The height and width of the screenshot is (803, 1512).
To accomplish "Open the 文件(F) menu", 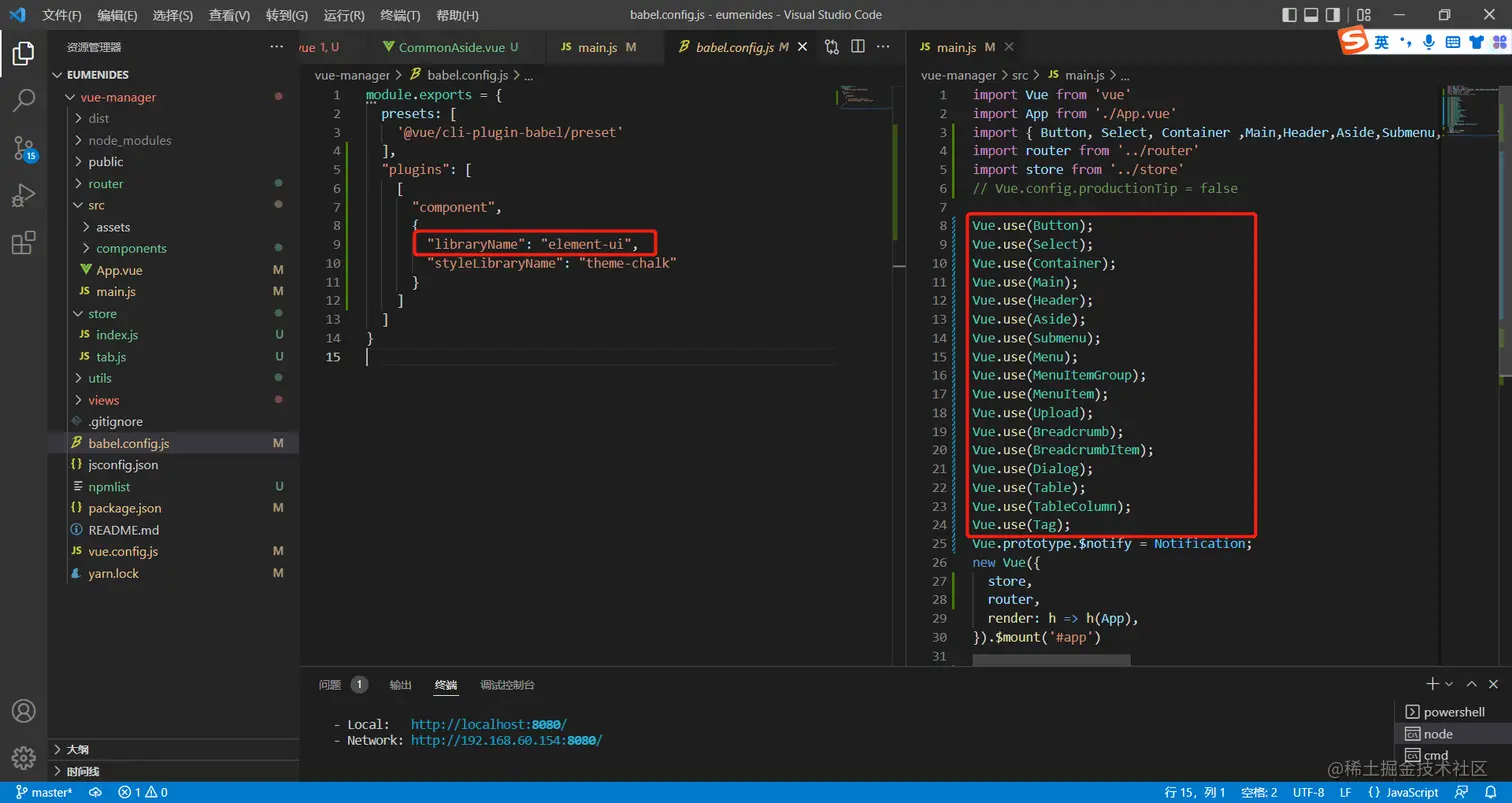I will click(62, 16).
